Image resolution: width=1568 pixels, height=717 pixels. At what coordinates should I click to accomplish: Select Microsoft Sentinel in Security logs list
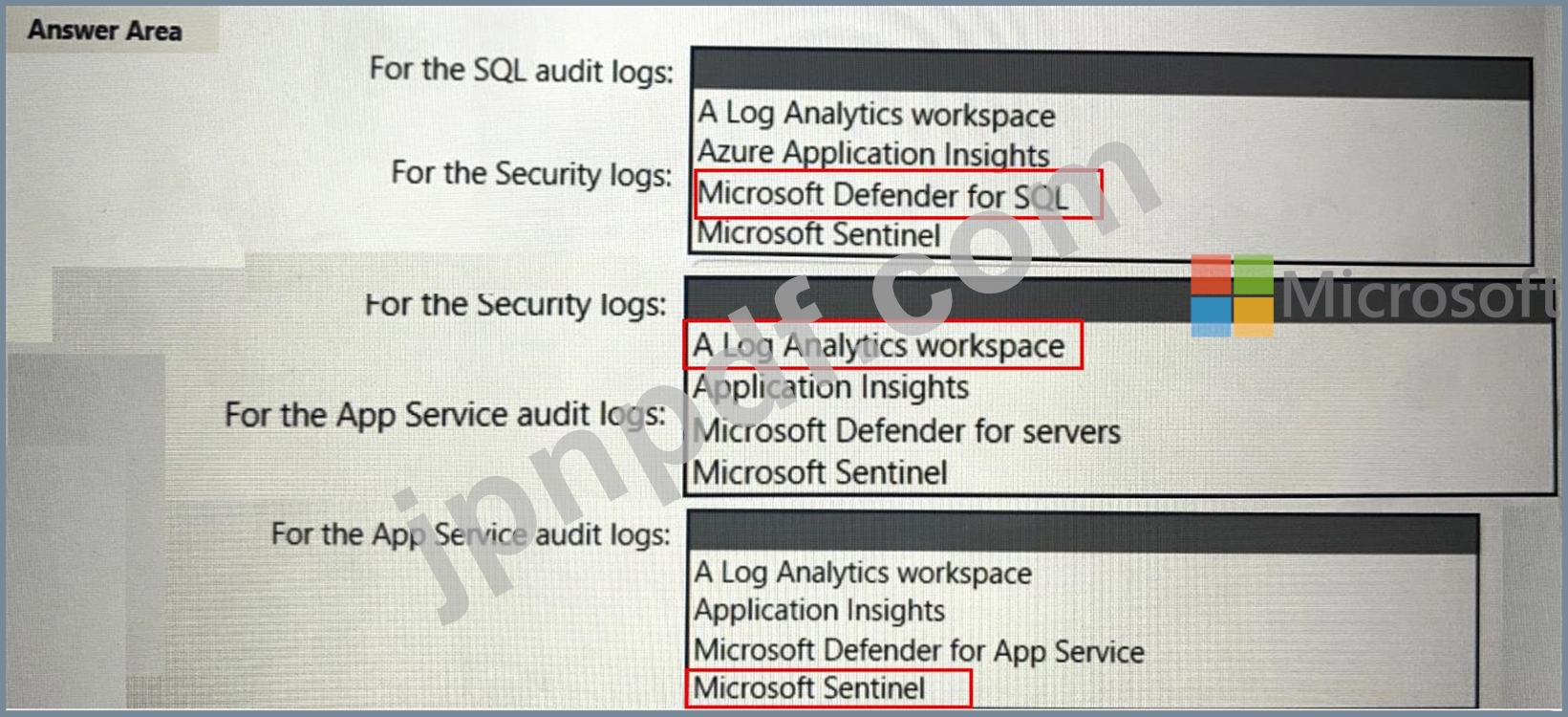[x=820, y=471]
